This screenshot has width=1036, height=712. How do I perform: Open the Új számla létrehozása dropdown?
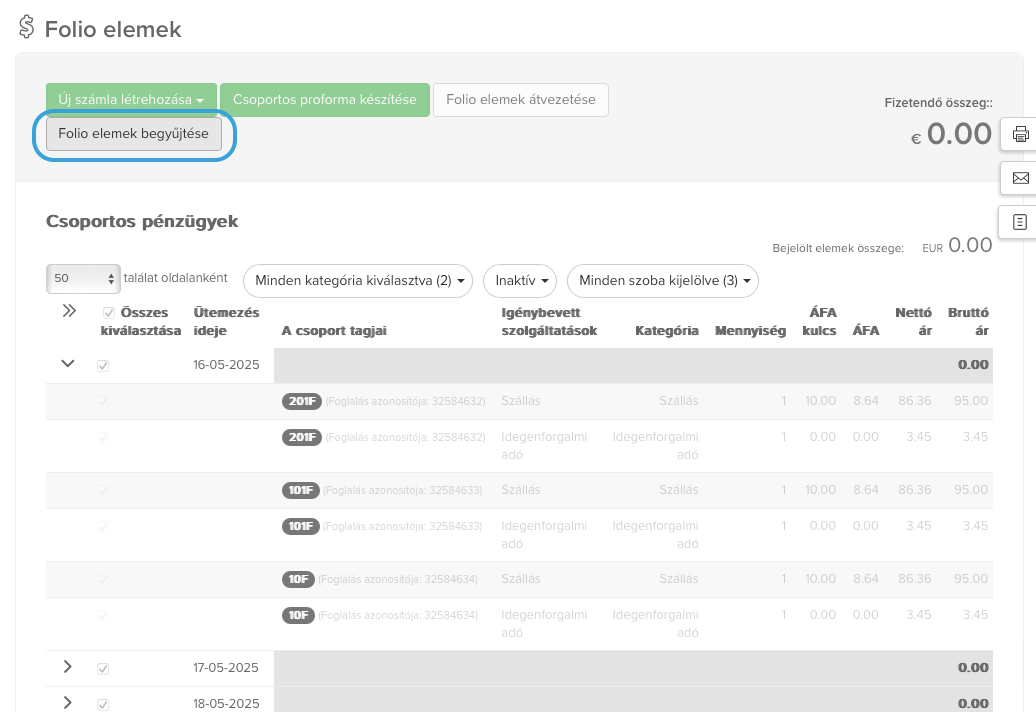(131, 100)
